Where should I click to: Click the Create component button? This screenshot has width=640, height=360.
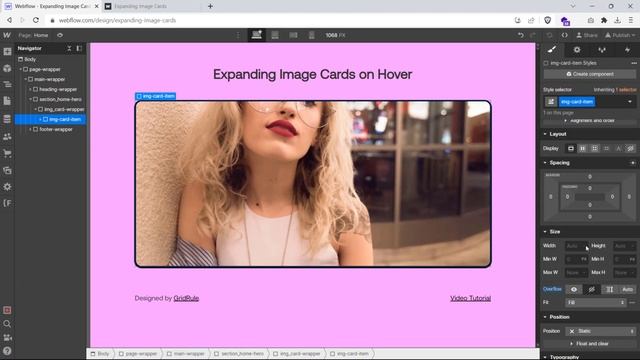pos(590,74)
